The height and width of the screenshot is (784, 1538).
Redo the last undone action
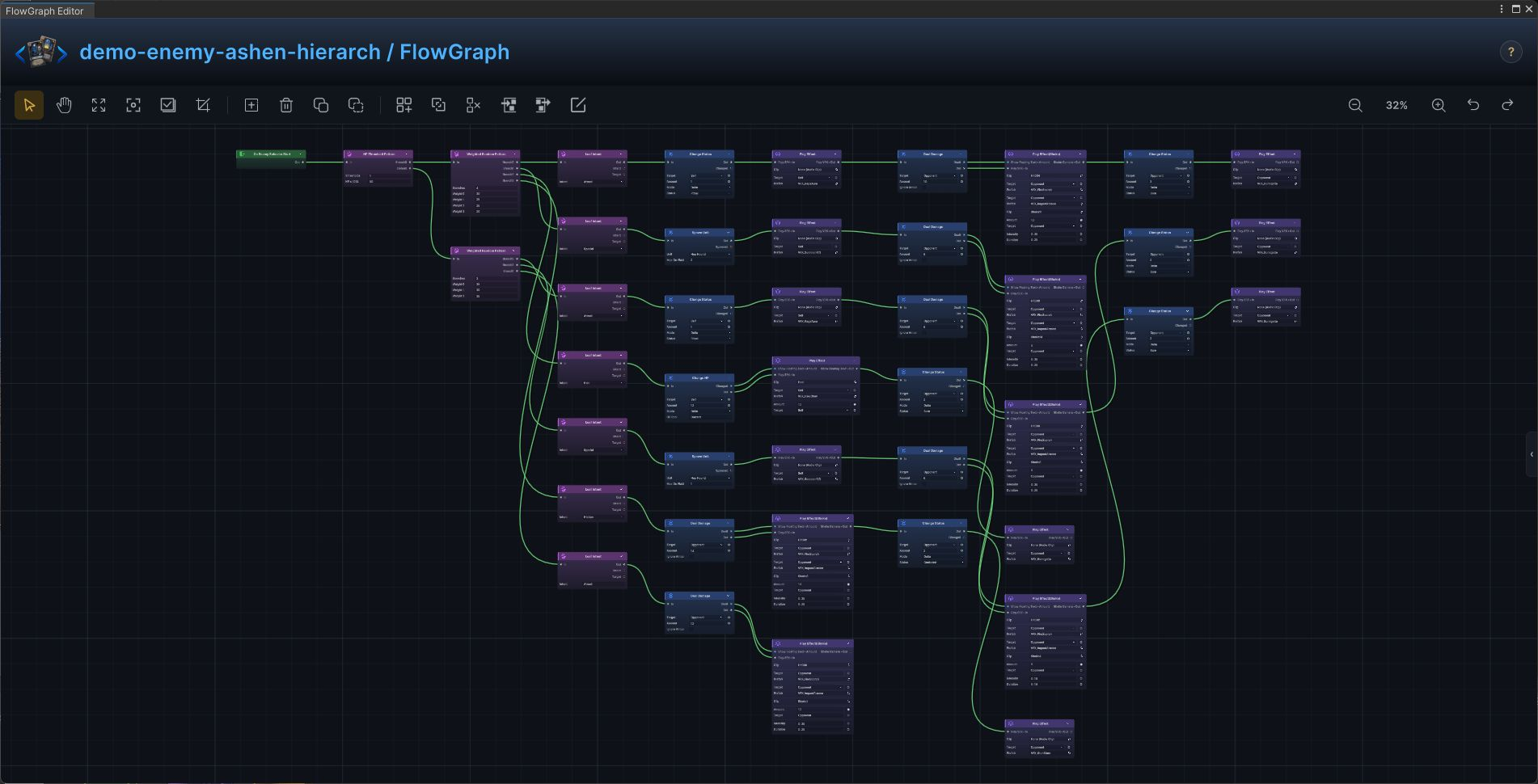pos(1508,105)
